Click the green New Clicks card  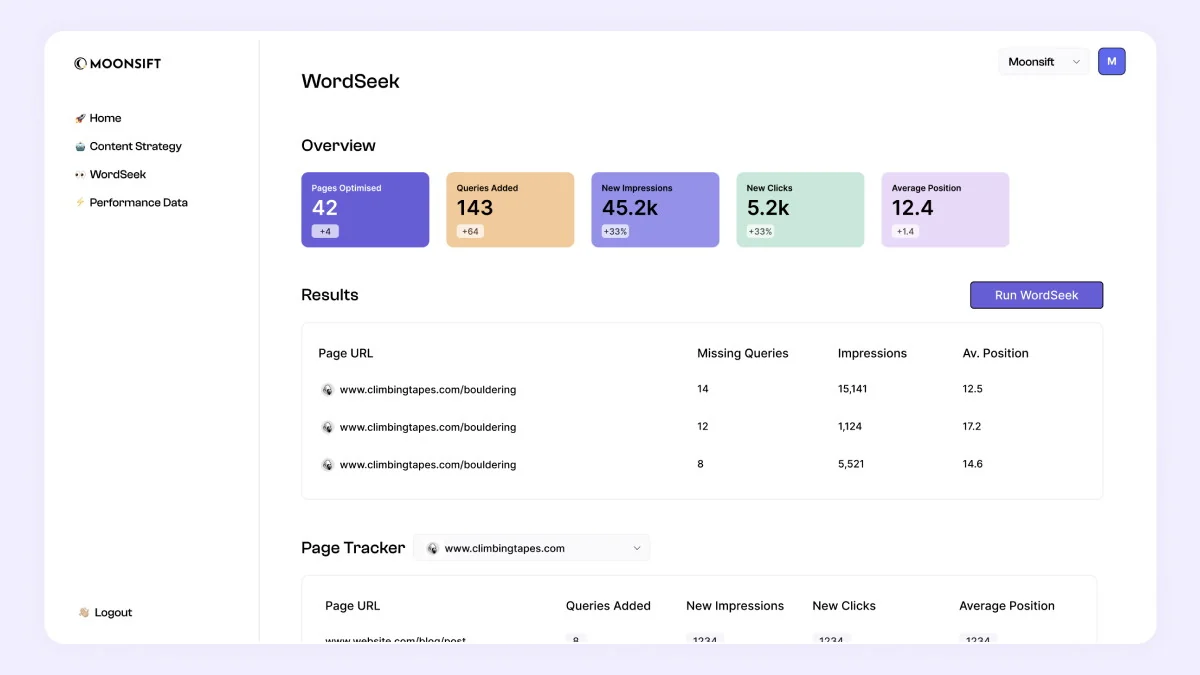(x=800, y=210)
